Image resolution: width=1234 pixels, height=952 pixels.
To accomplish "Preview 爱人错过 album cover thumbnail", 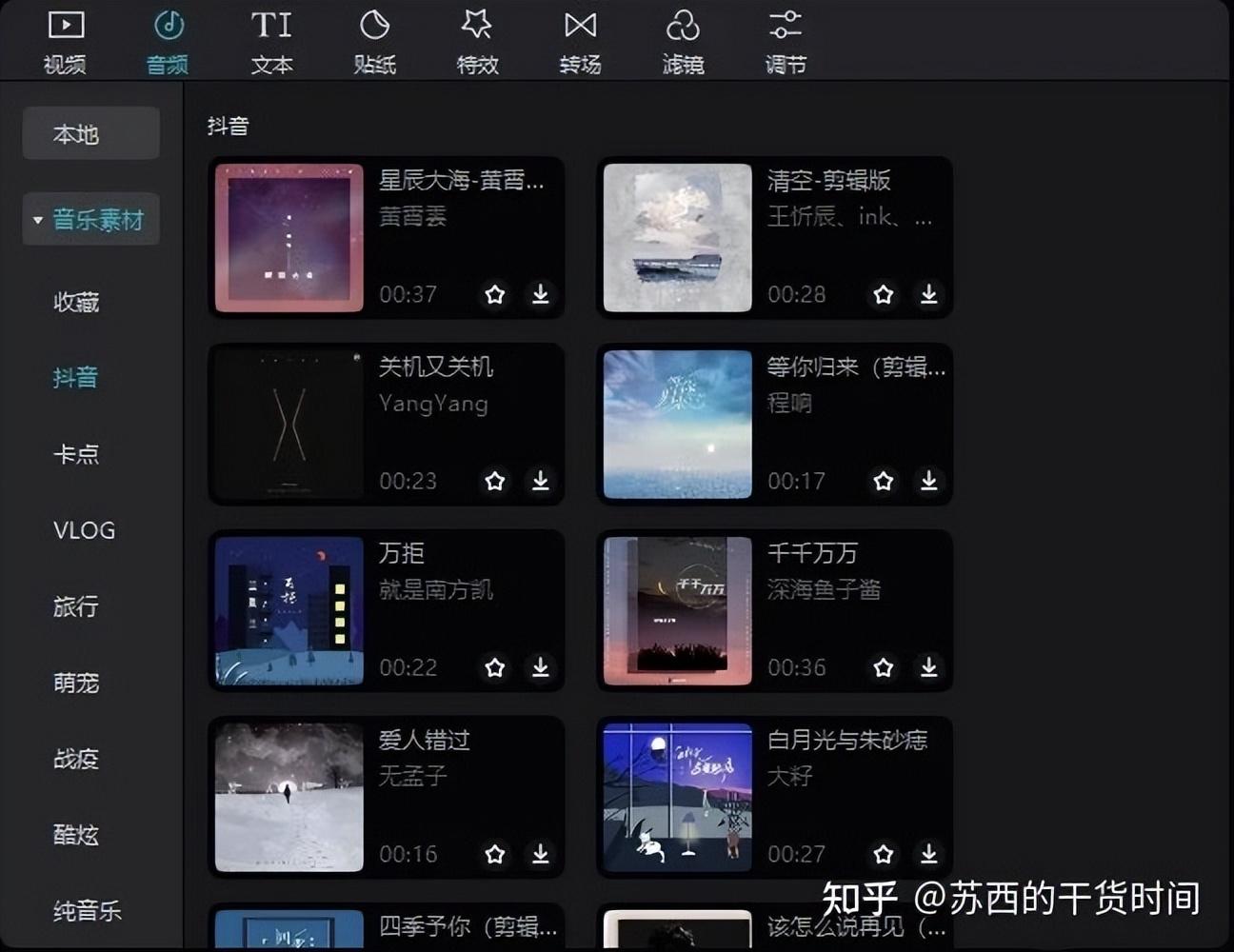I will (x=289, y=798).
